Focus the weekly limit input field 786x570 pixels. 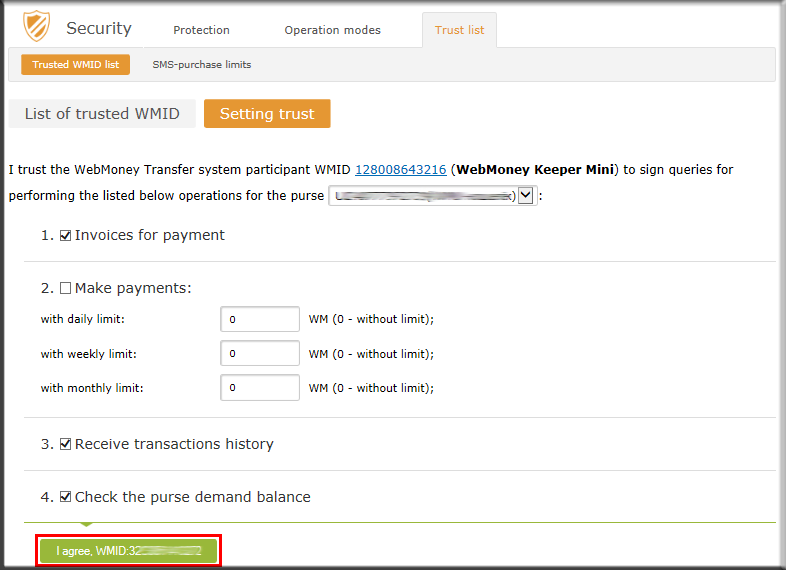(260, 353)
